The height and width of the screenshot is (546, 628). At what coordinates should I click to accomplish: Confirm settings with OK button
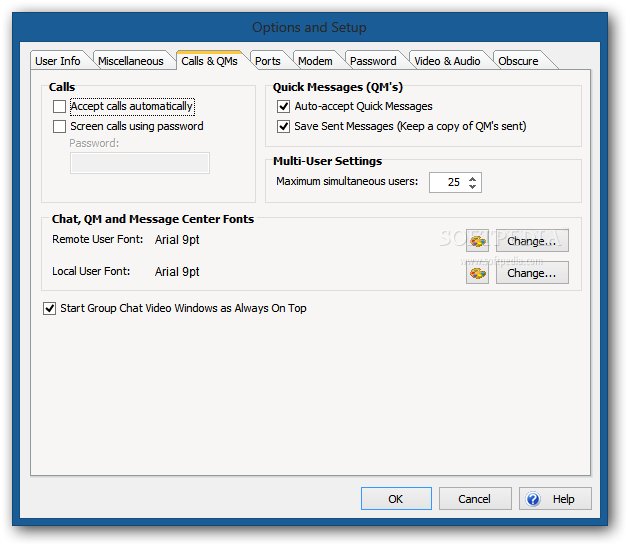(396, 499)
